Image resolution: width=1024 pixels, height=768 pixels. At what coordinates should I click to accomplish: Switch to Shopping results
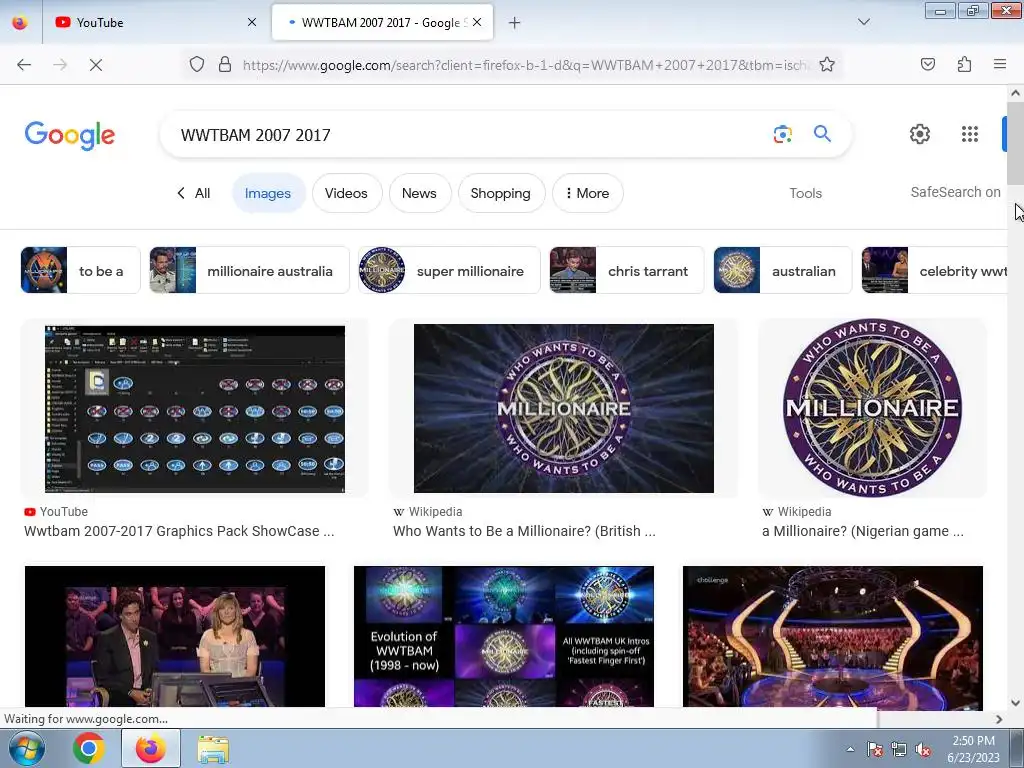point(501,193)
